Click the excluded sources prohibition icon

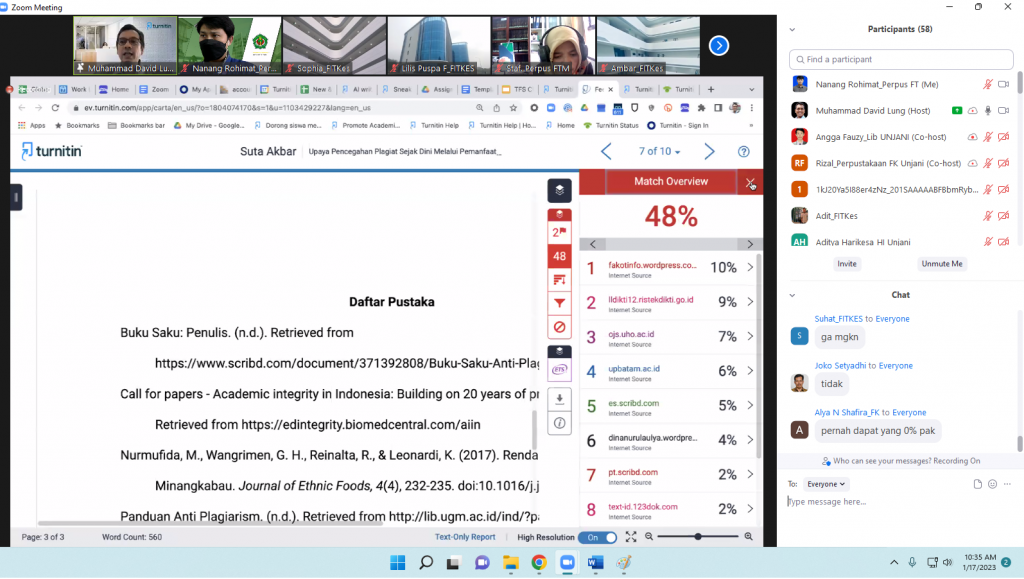[x=559, y=327]
